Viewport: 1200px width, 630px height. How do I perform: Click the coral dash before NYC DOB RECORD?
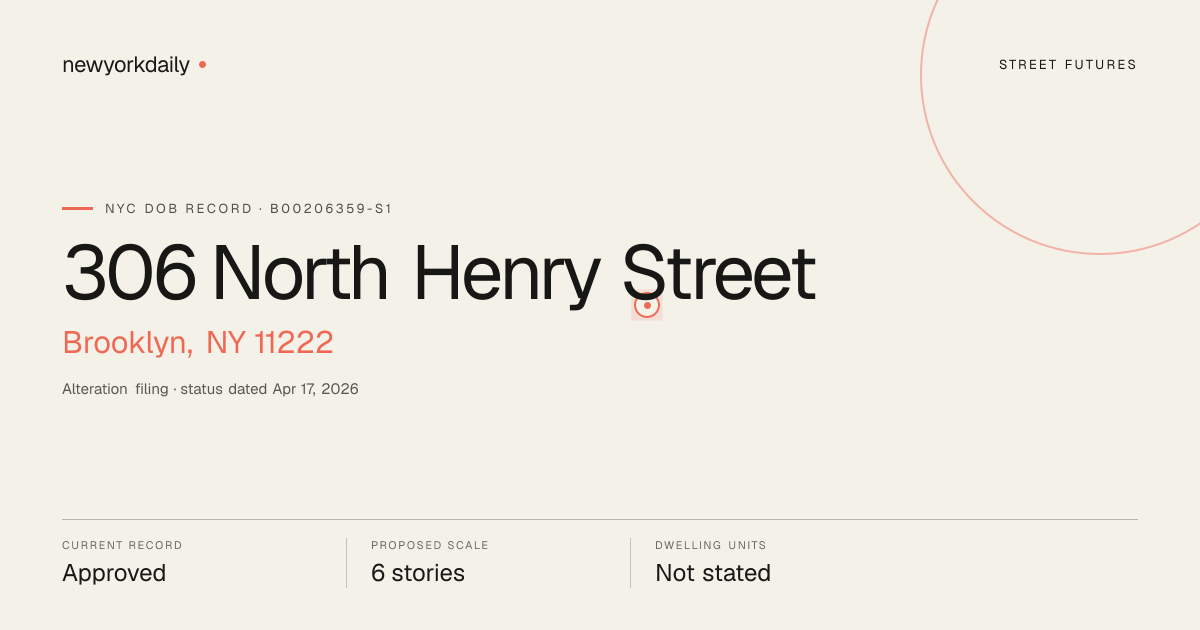tap(77, 208)
